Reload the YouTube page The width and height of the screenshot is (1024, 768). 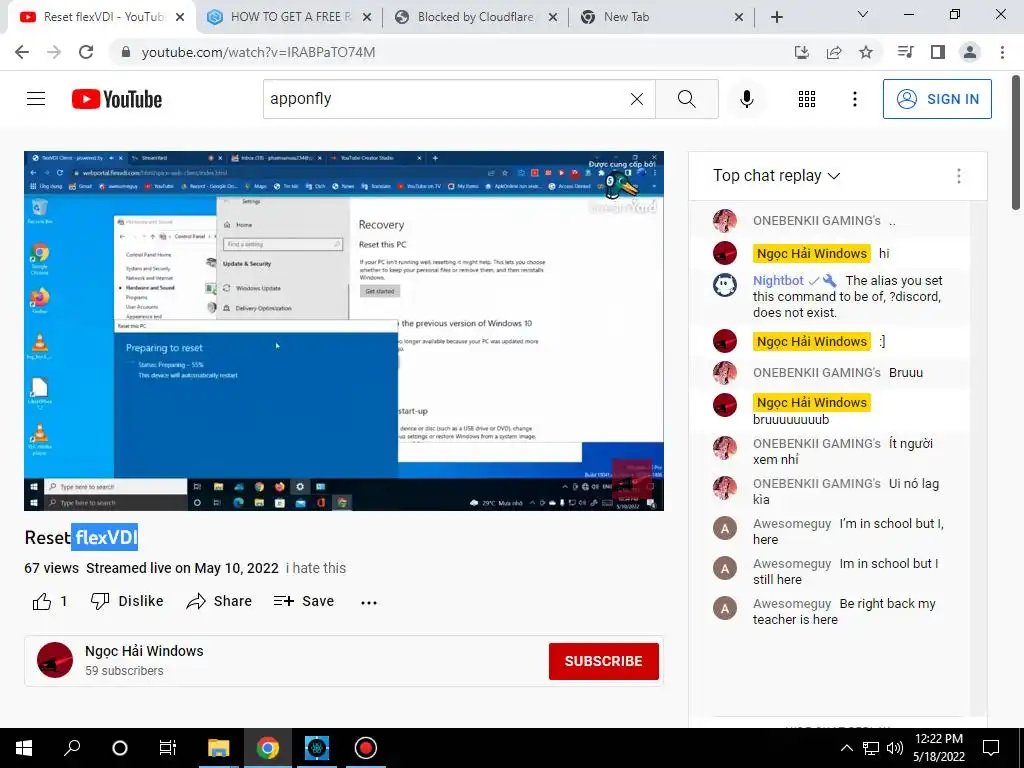click(x=86, y=52)
